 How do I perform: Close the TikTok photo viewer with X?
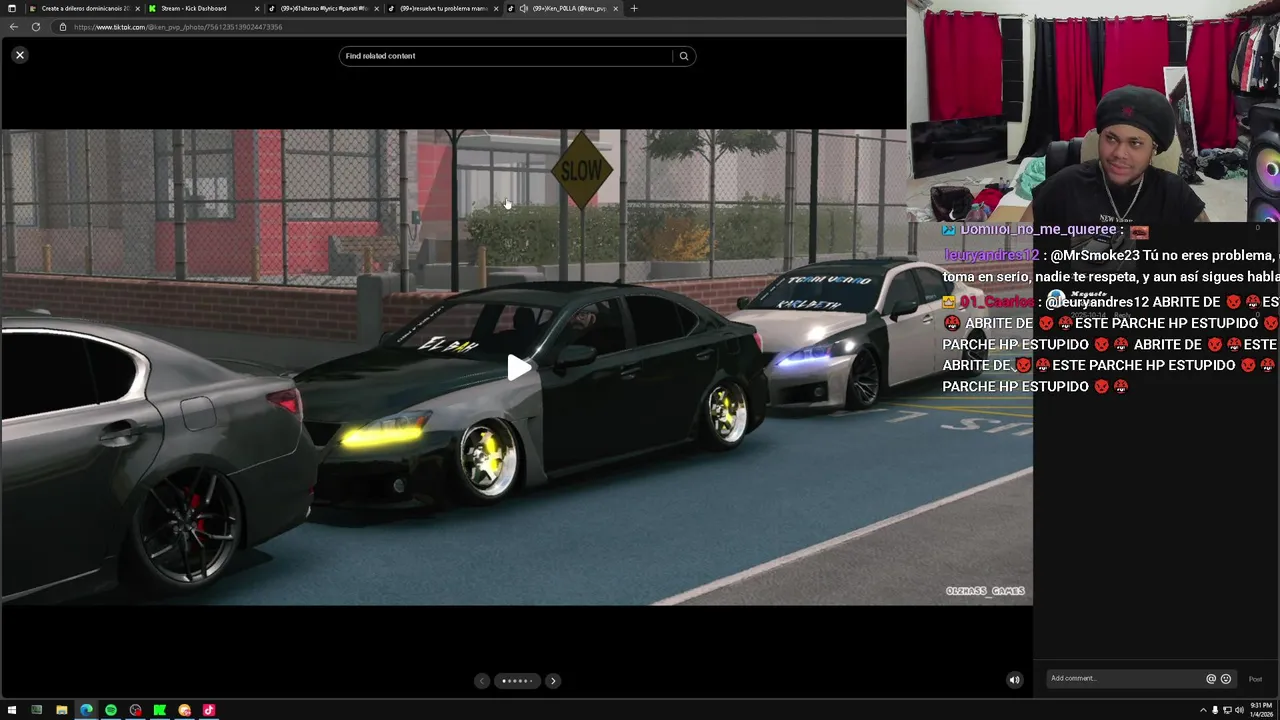[19, 55]
